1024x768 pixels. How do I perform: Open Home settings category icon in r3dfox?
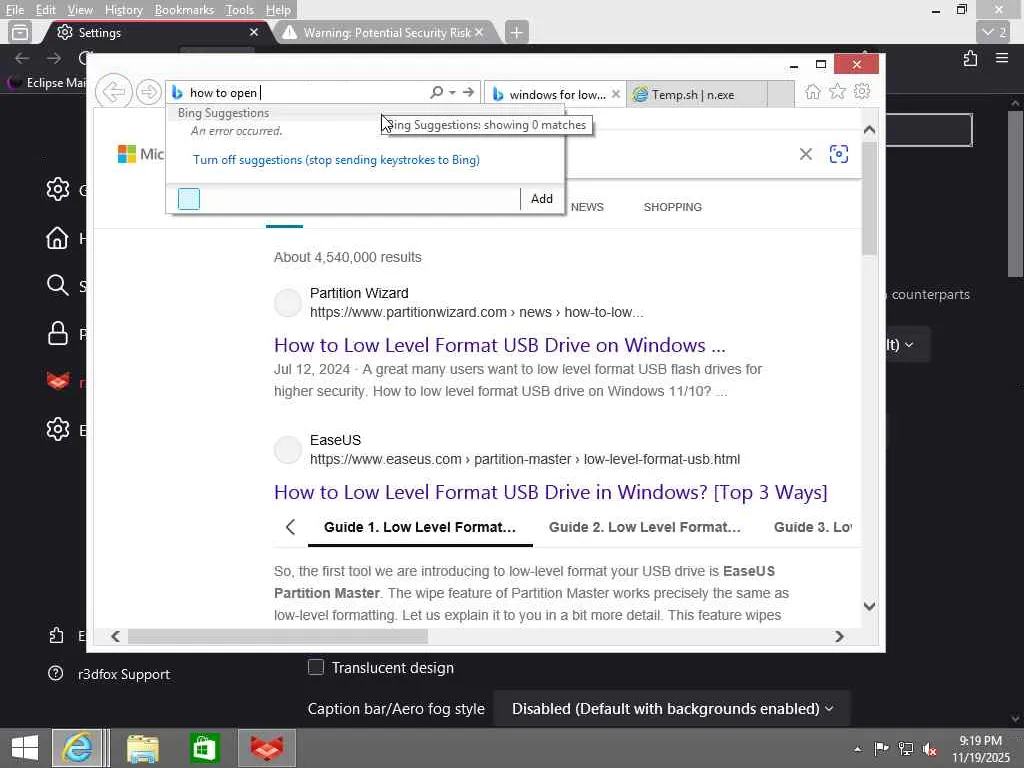57,238
